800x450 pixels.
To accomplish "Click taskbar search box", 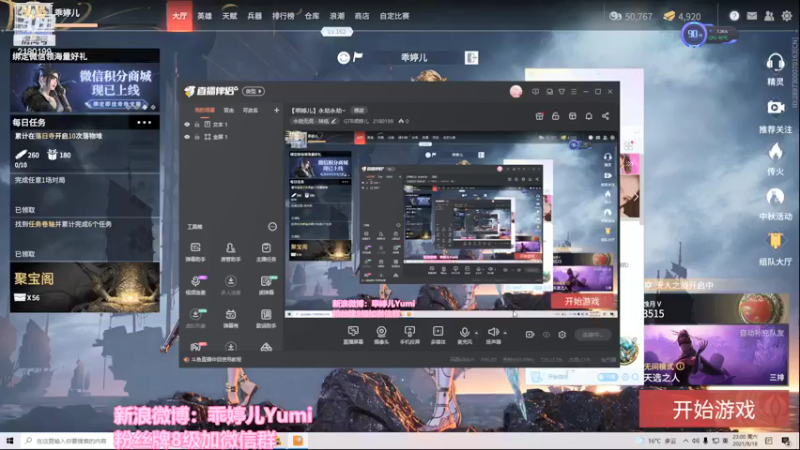I will [x=66, y=440].
